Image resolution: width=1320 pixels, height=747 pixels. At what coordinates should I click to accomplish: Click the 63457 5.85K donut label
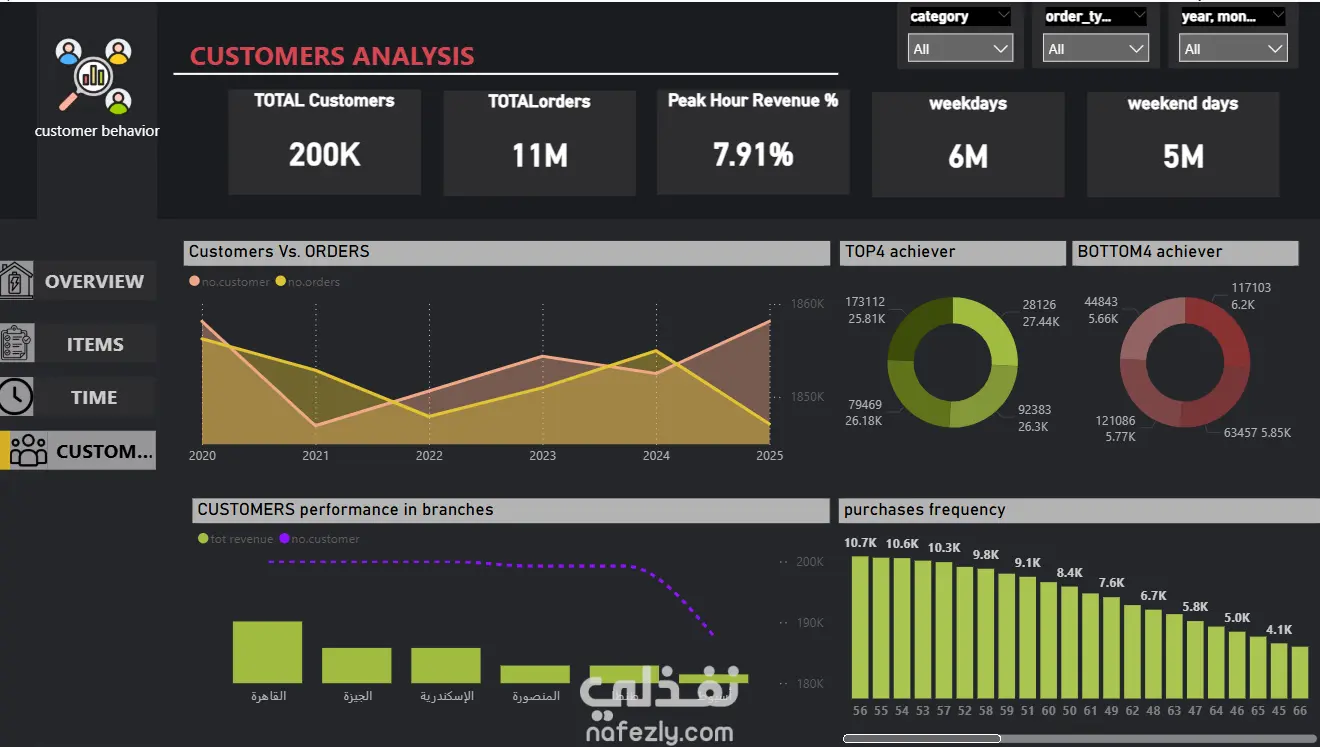(x=1257, y=433)
